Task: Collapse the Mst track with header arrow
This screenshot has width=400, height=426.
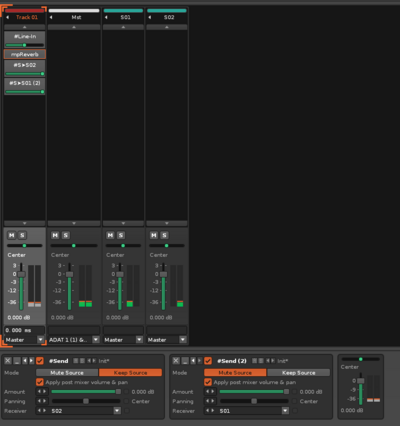Action: (51, 17)
